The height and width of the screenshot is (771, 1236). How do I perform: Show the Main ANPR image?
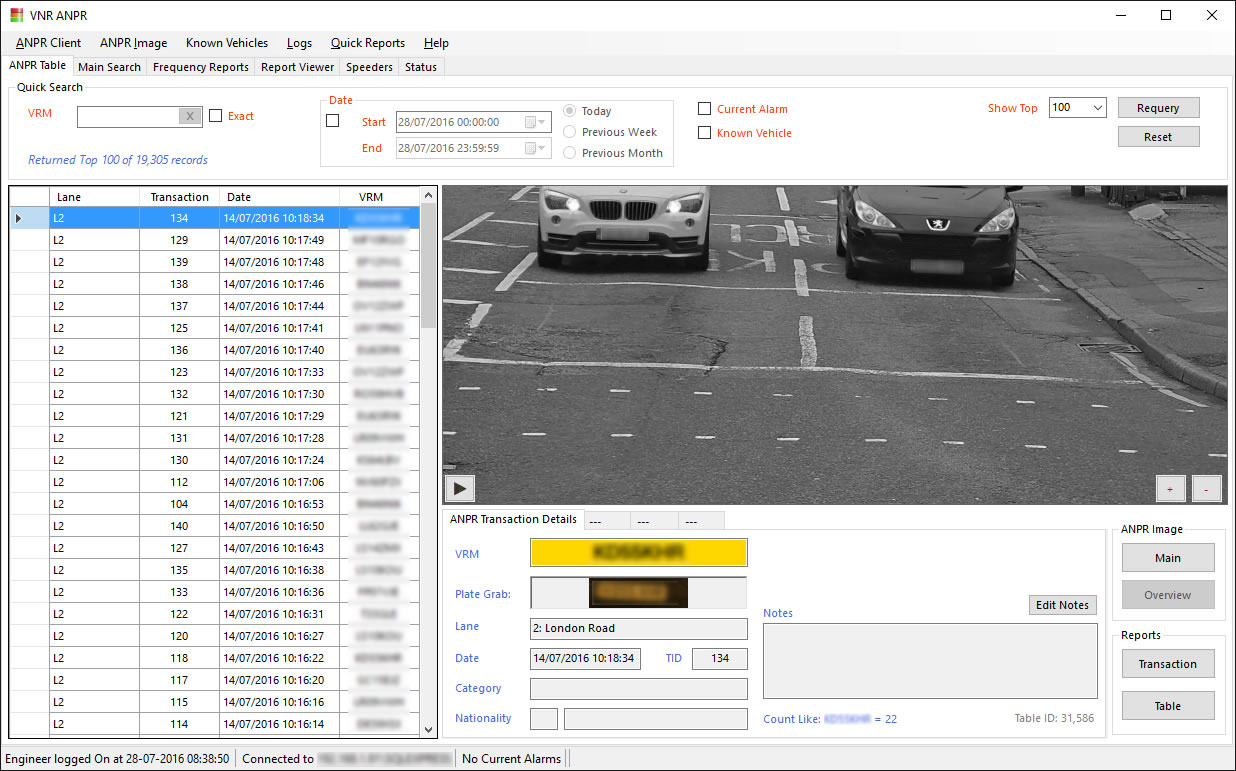click(1168, 558)
